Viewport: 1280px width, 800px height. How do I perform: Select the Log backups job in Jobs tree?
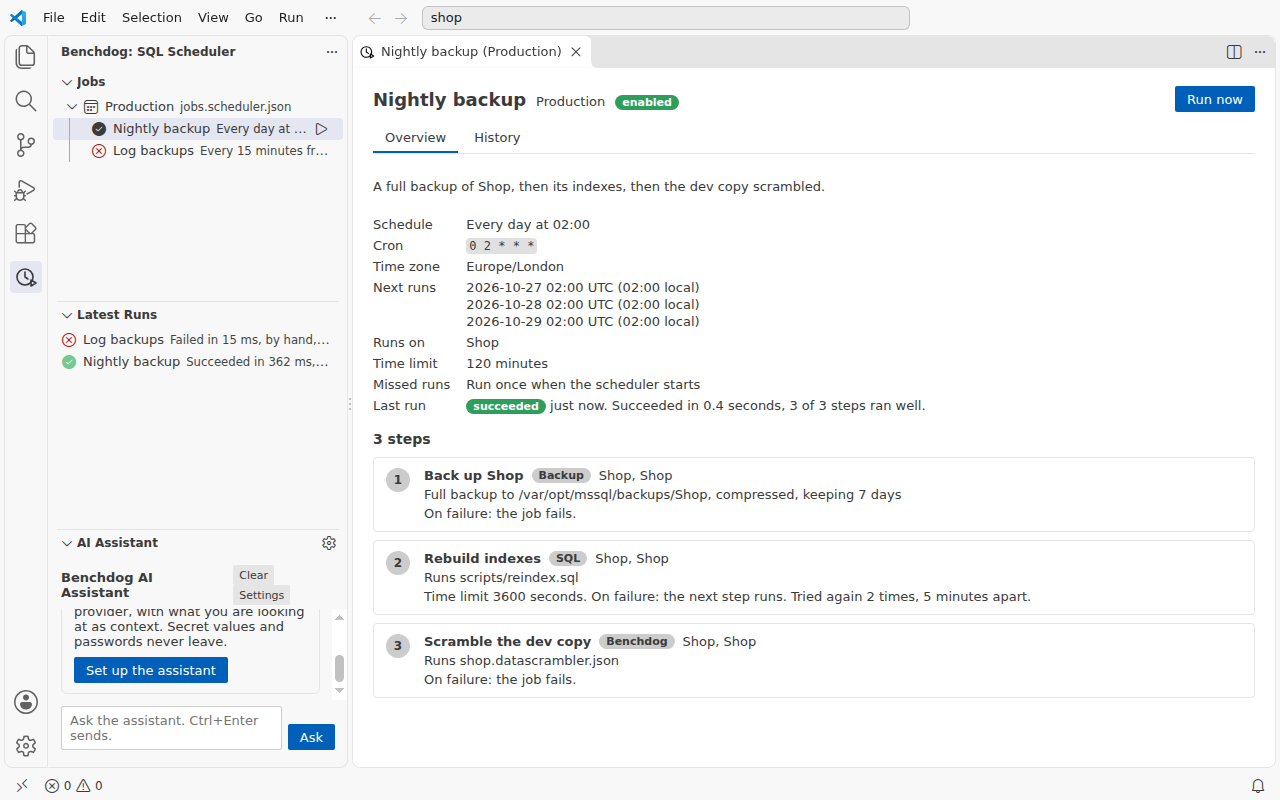click(x=198, y=151)
